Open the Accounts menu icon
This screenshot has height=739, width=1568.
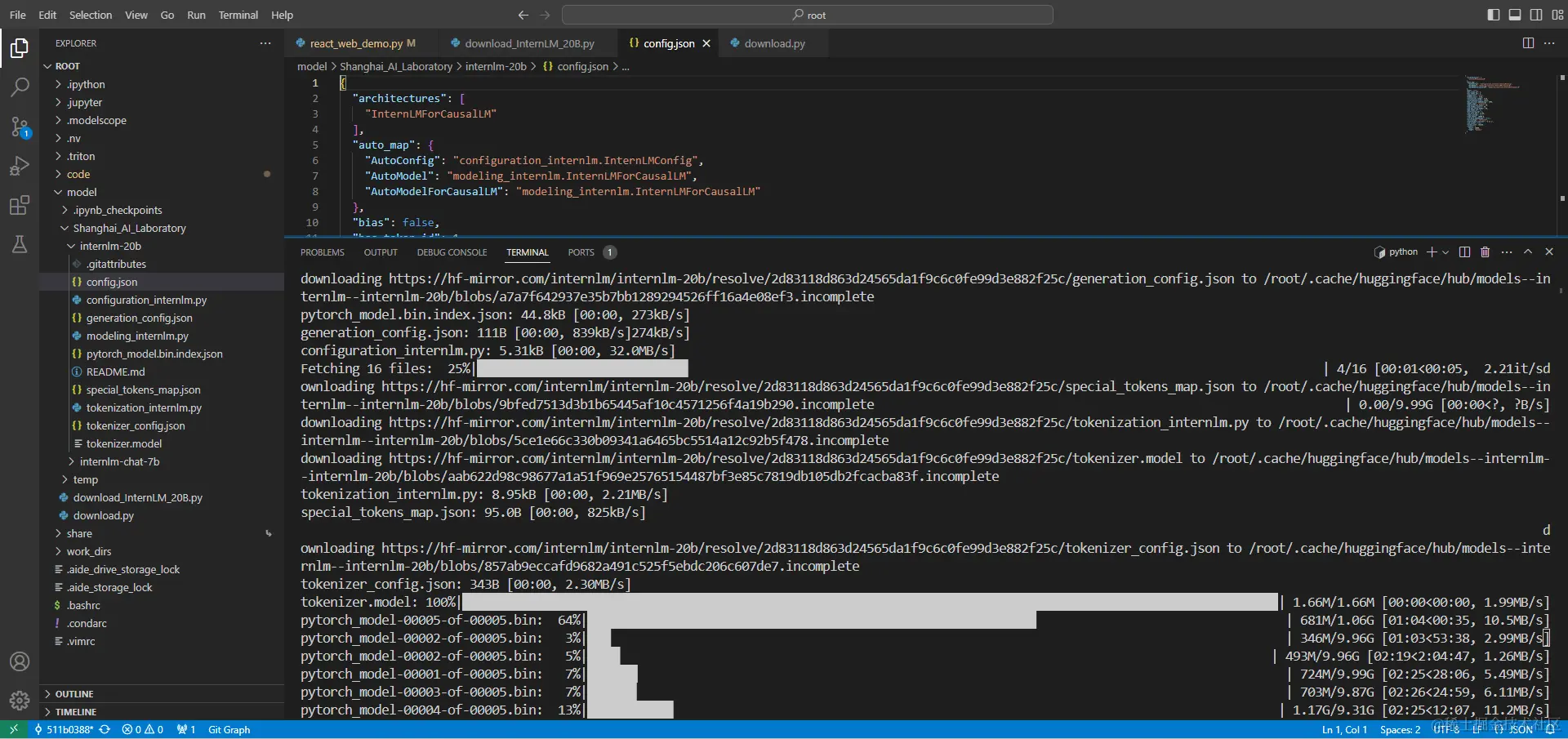(x=20, y=661)
